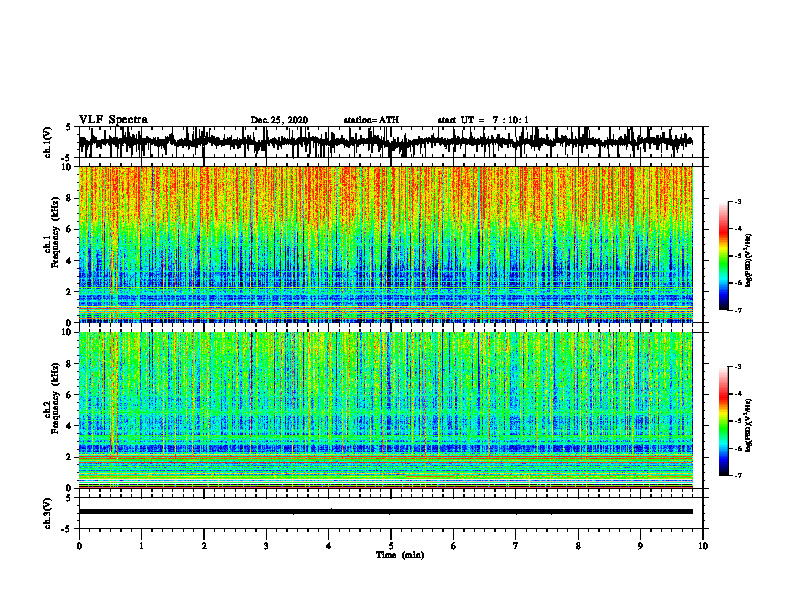This screenshot has width=792, height=612.
Task: Click the '5' tick on ch.1(V) waveform axis
Action: point(68,128)
